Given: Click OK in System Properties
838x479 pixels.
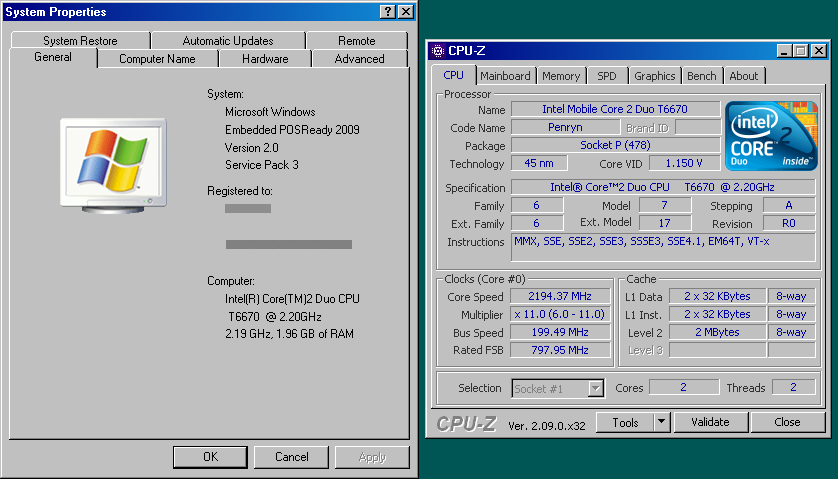Looking at the screenshot, I should click(211, 457).
